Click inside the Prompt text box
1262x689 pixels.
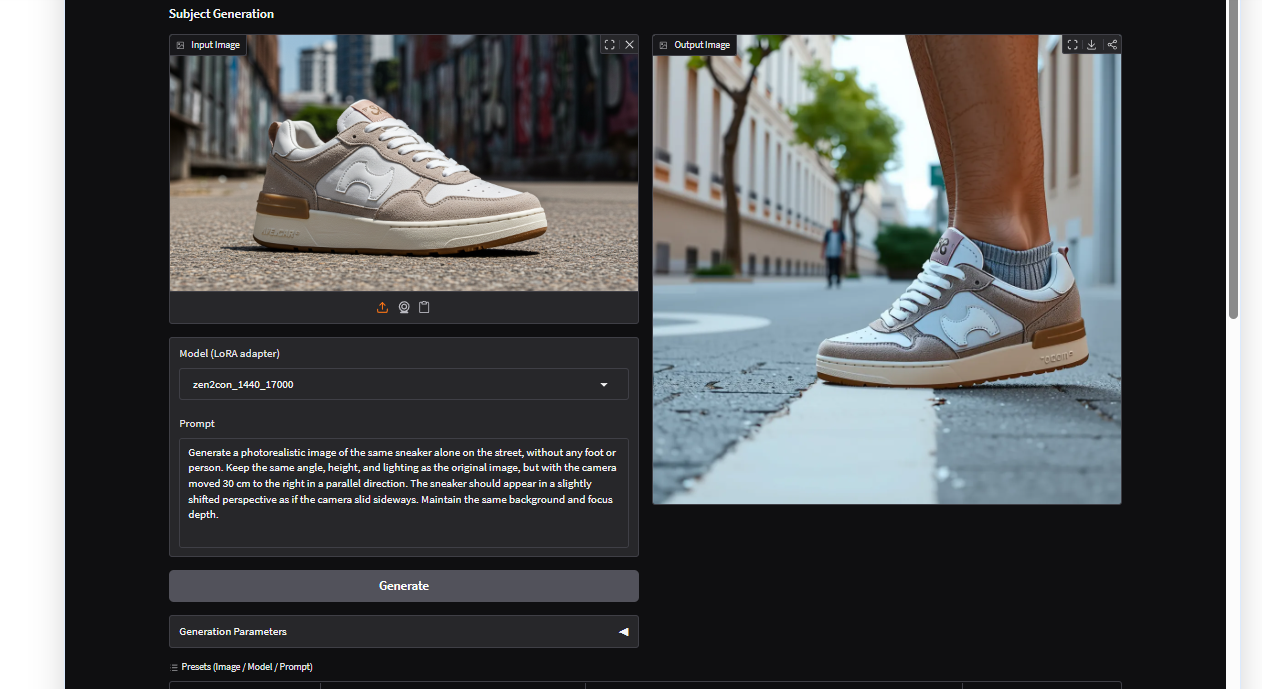click(x=403, y=492)
